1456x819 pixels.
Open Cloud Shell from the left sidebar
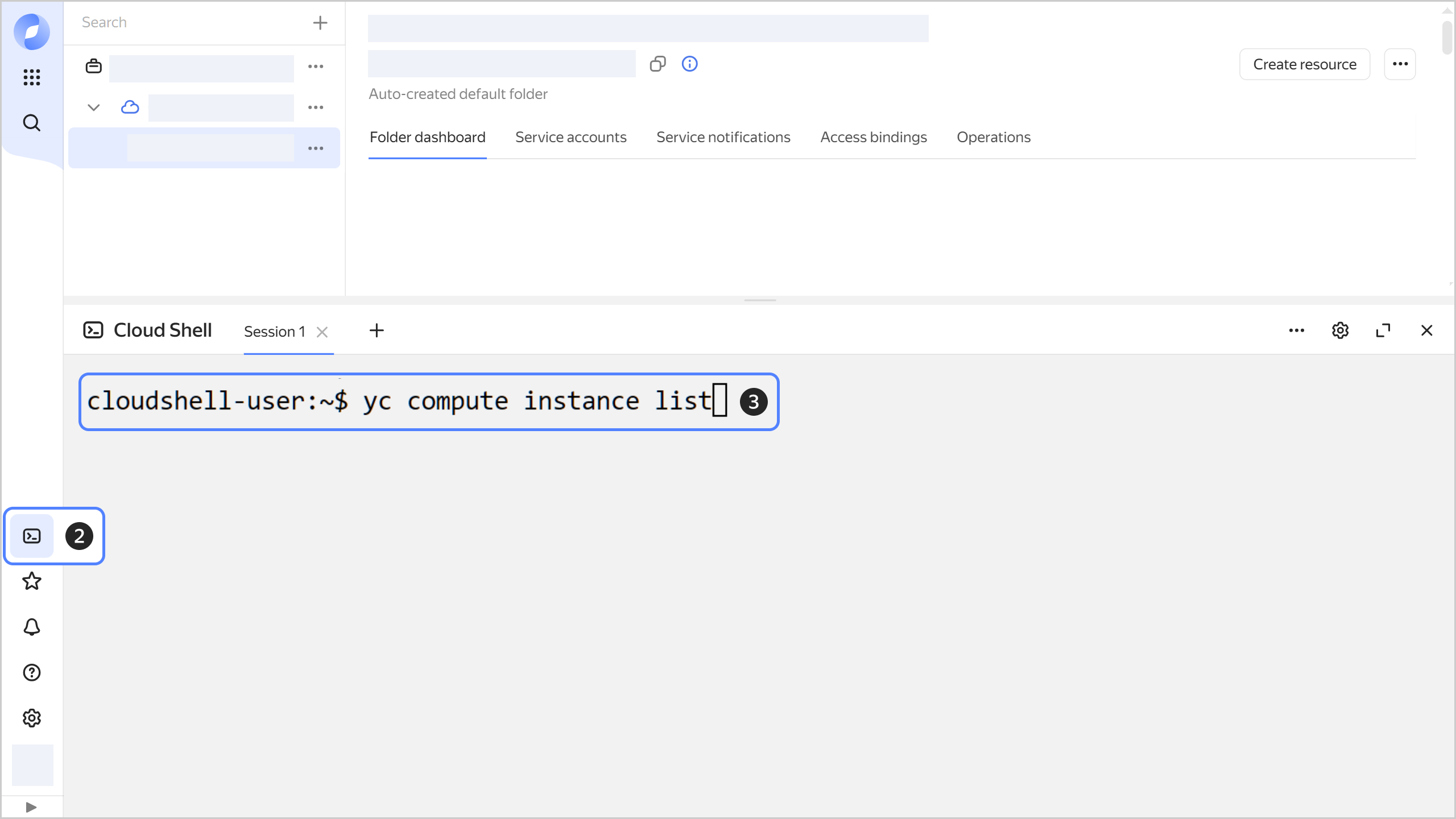tap(32, 536)
